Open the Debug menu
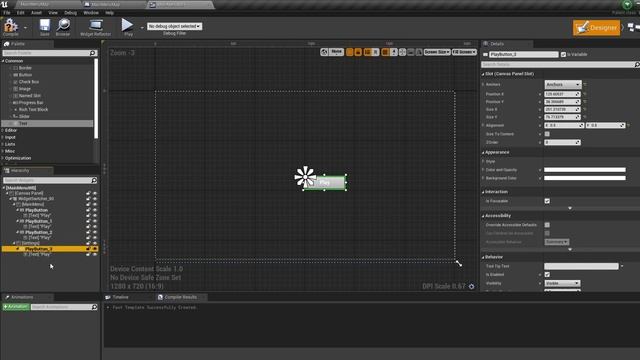 (70, 13)
